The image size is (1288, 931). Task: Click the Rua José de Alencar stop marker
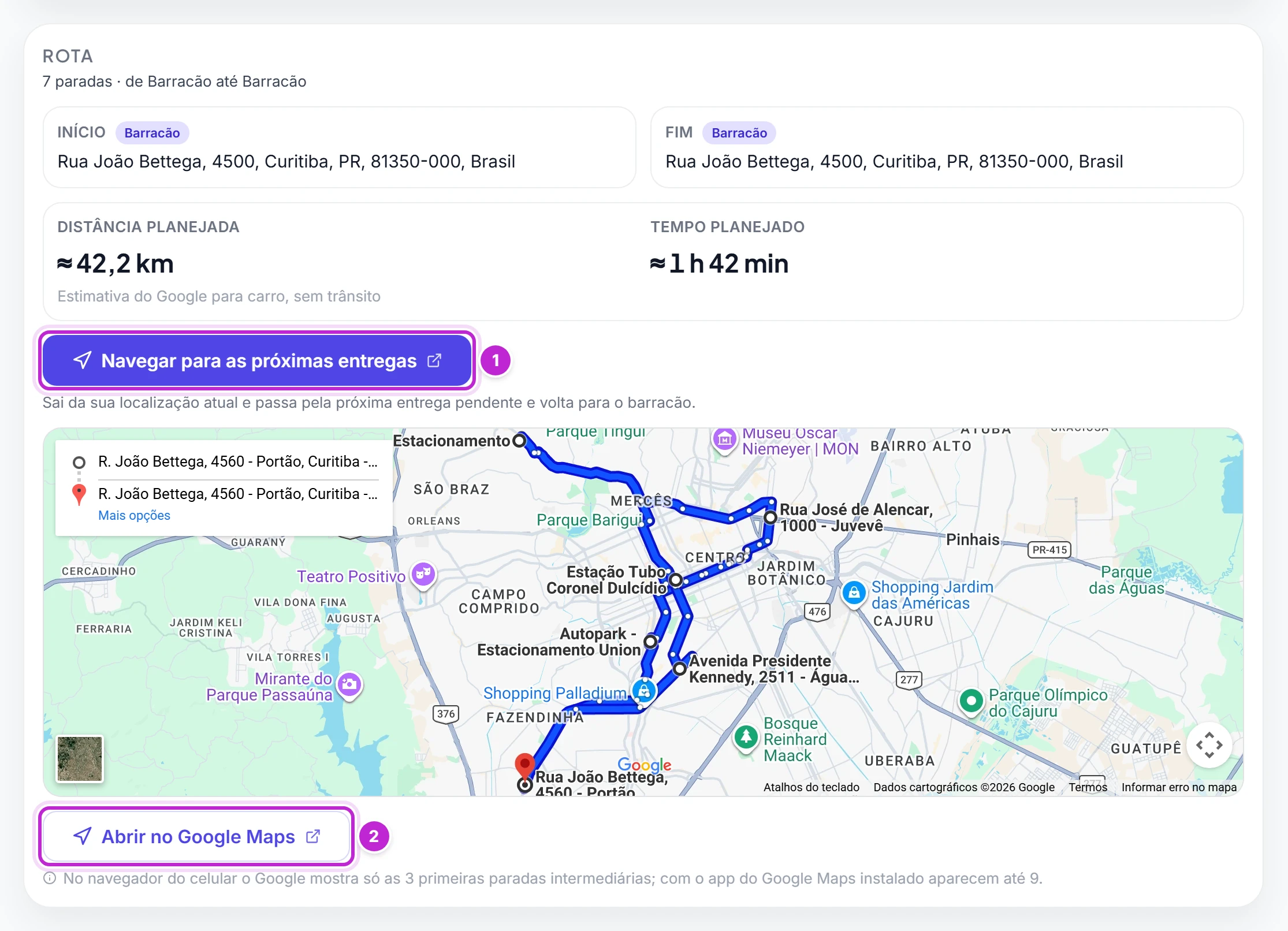(x=770, y=517)
